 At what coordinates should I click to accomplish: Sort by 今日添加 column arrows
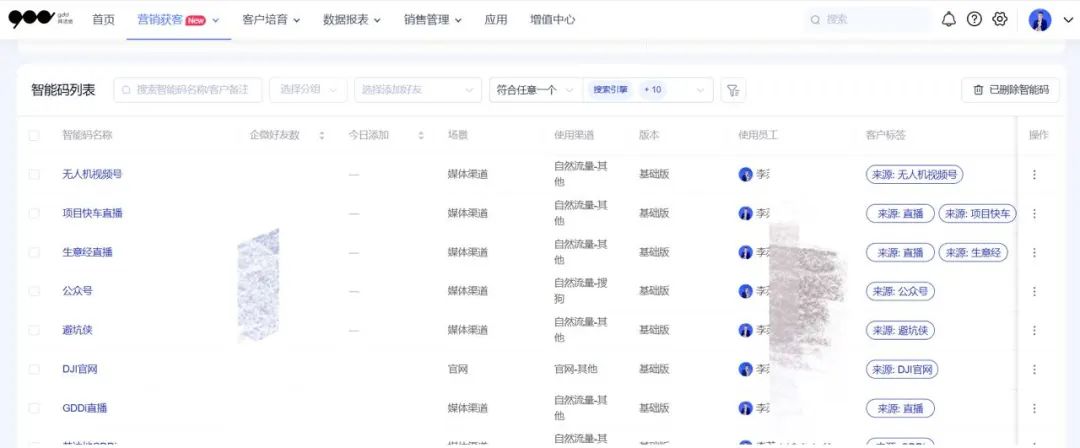(421, 136)
